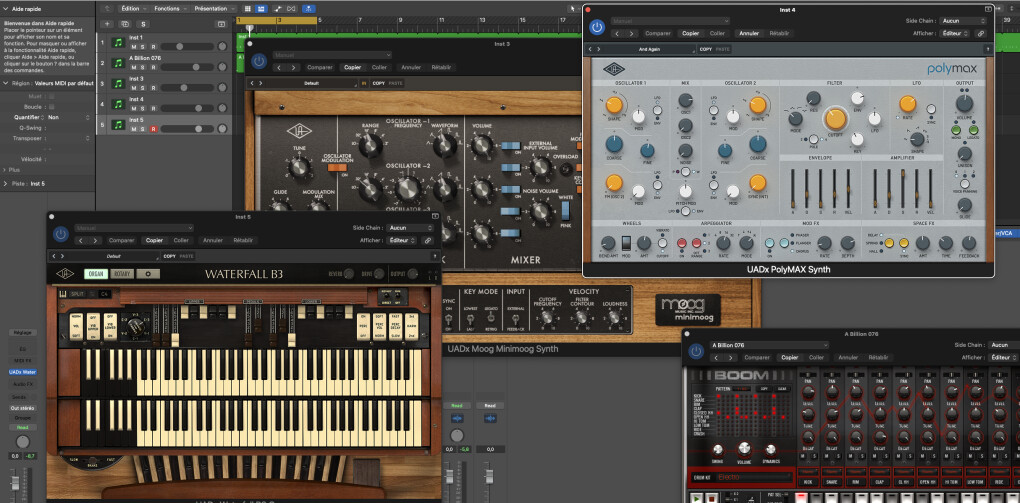This screenshot has height=503, width=1020.
Task: Click the keyboard split icon on Waterfall B3
Action: click(64, 294)
